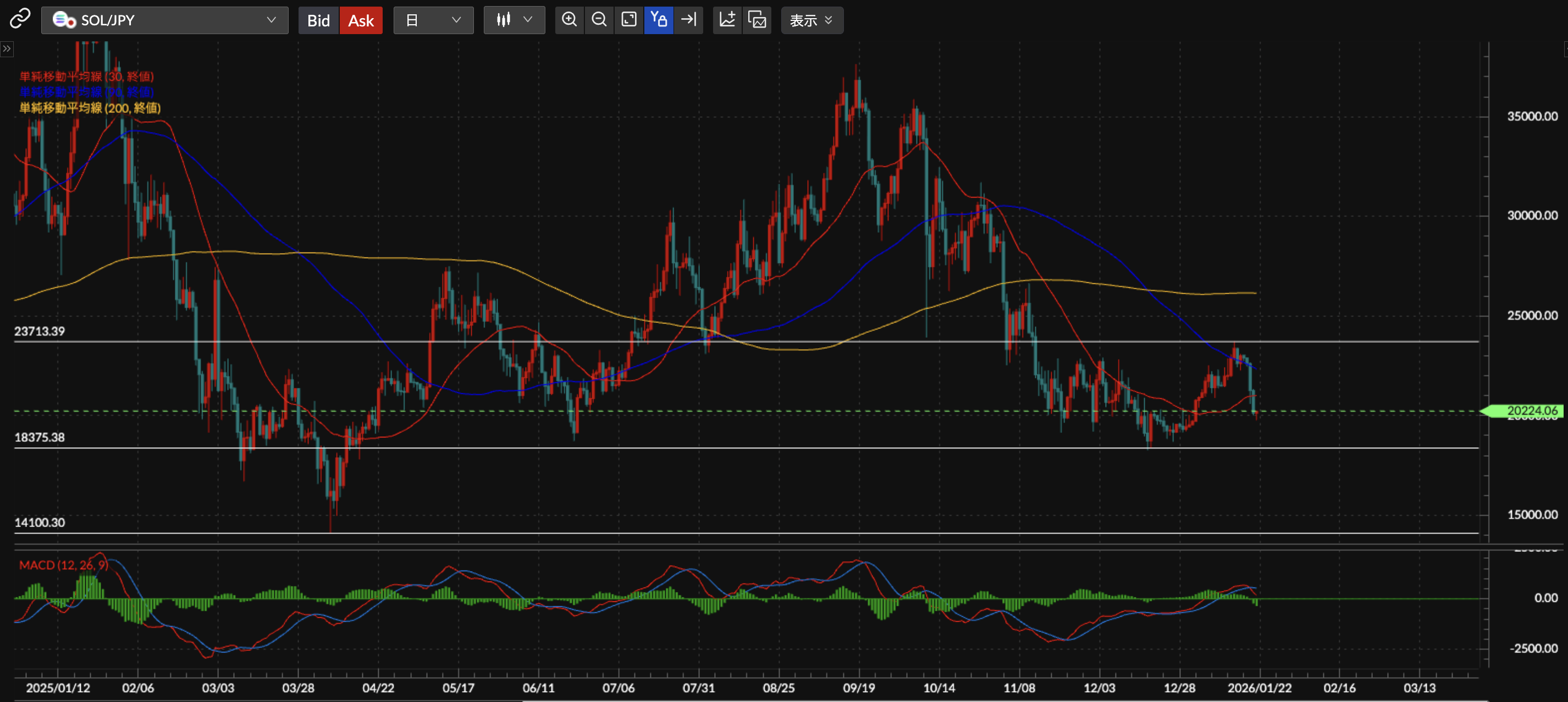The image size is (1568, 702).
Task: Open the 表示 display menu
Action: (811, 21)
